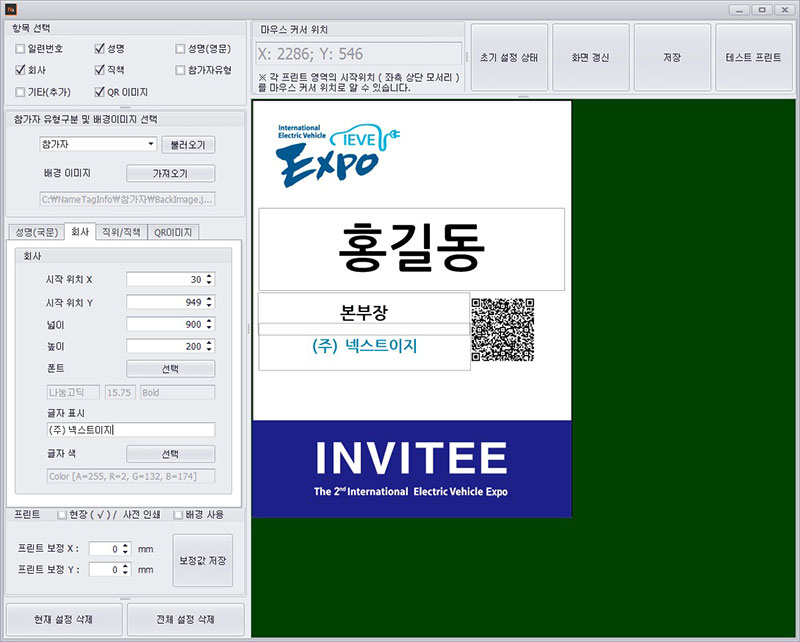The width and height of the screenshot is (800, 642).
Task: Minimize the window
Action: [739, 10]
